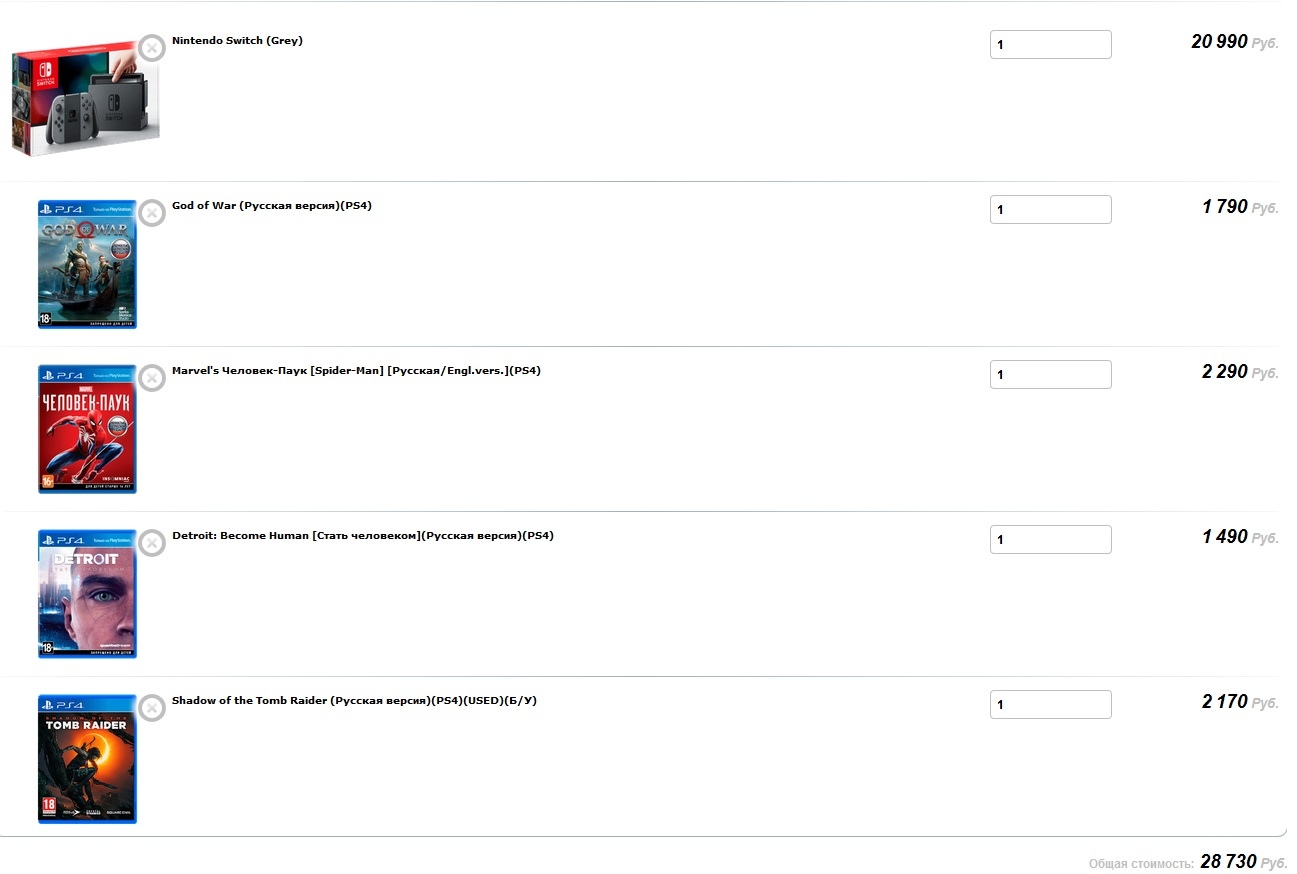The height and width of the screenshot is (874, 1297).
Task: Remove Marvel's Spider-Man from the cart
Action: 151,378
